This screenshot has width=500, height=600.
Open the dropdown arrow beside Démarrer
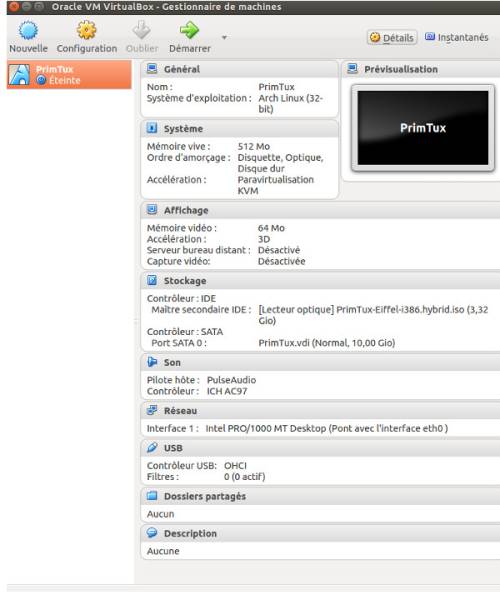coord(225,38)
